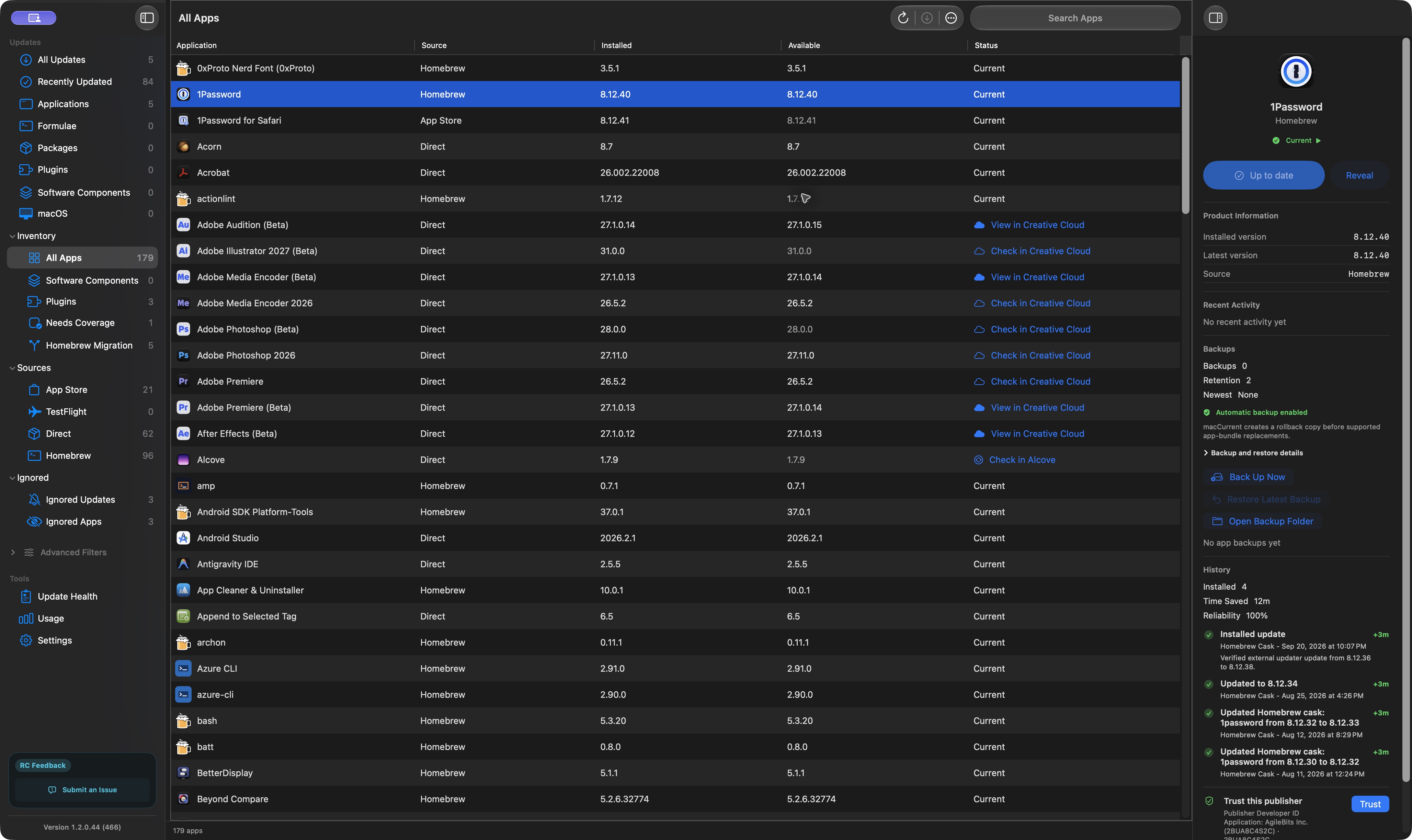Image resolution: width=1412 pixels, height=840 pixels.
Task: Click the Android Studio row icon
Action: point(183,538)
